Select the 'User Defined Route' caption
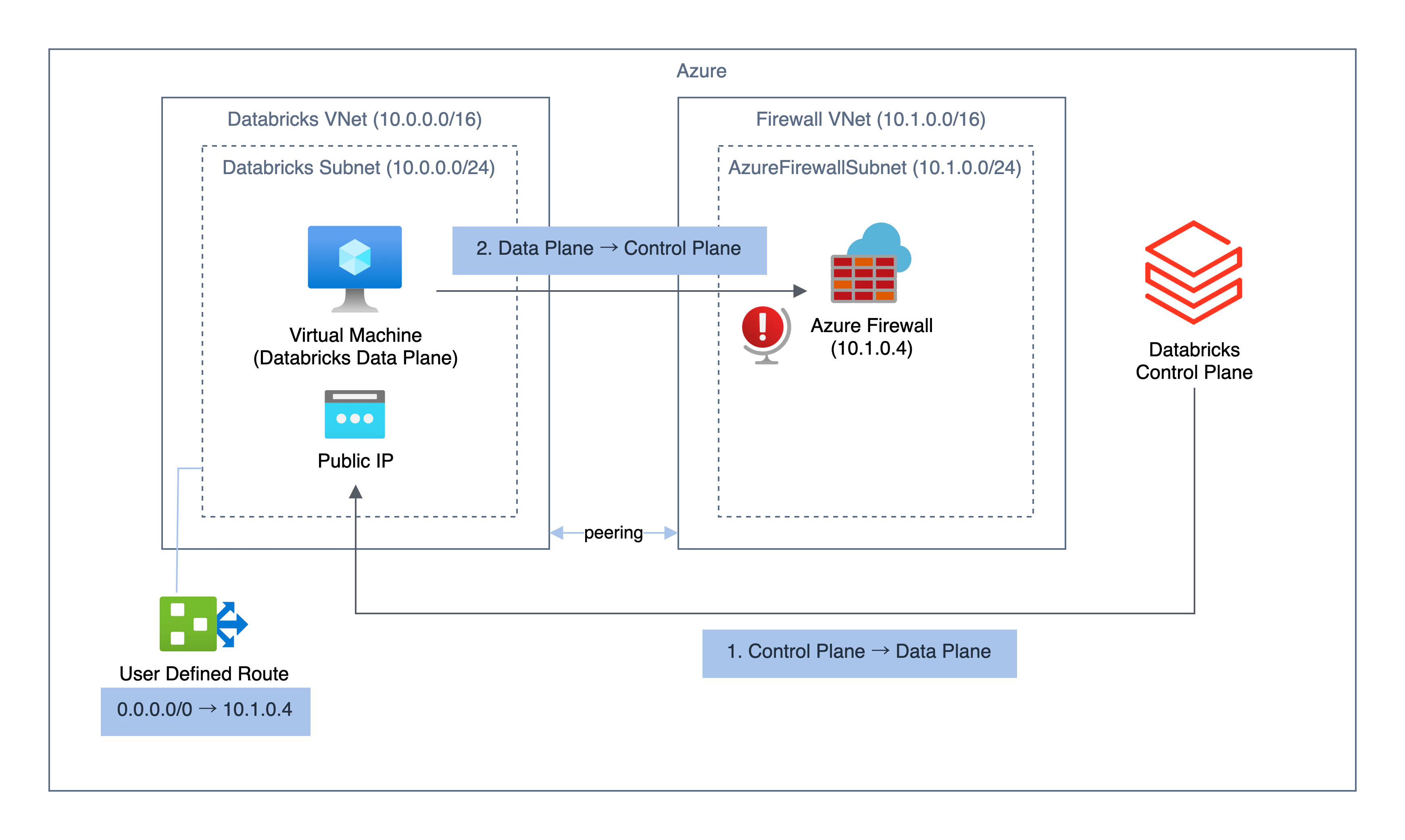1405x840 pixels. pyautogui.click(x=204, y=674)
